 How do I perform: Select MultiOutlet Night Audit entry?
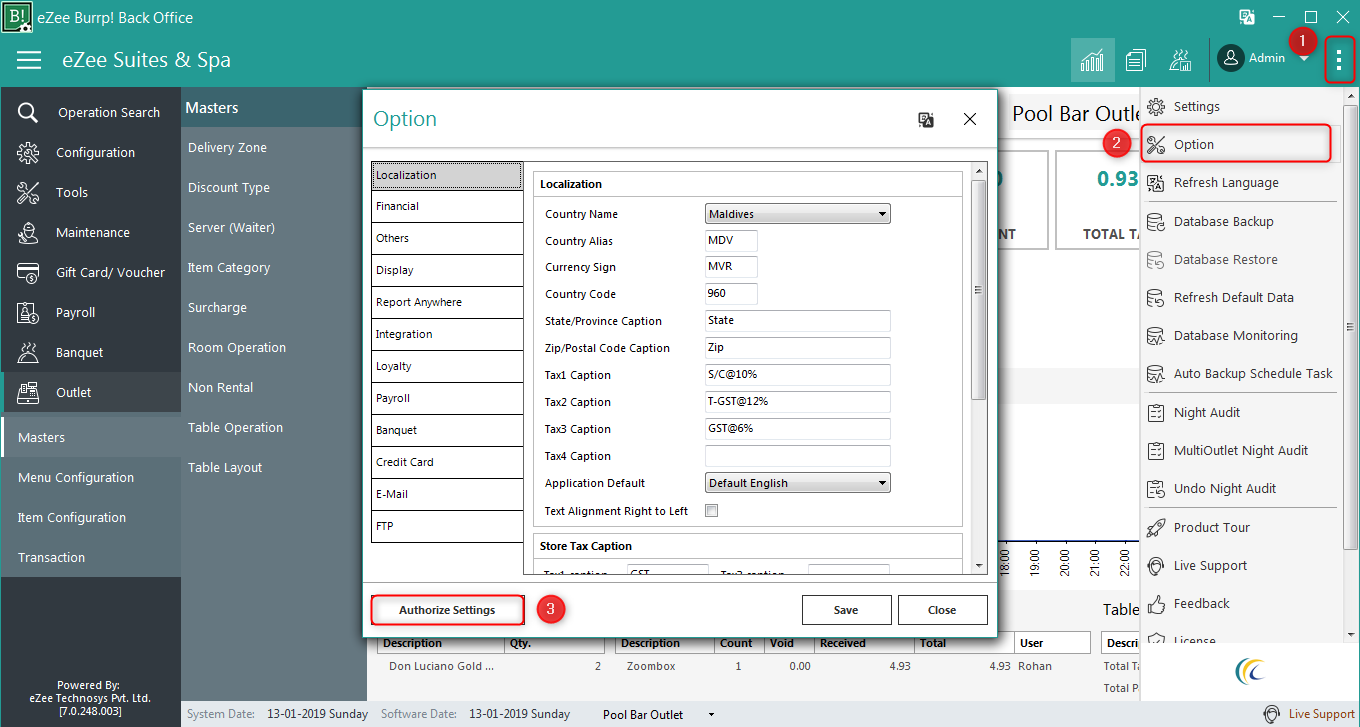1241,450
